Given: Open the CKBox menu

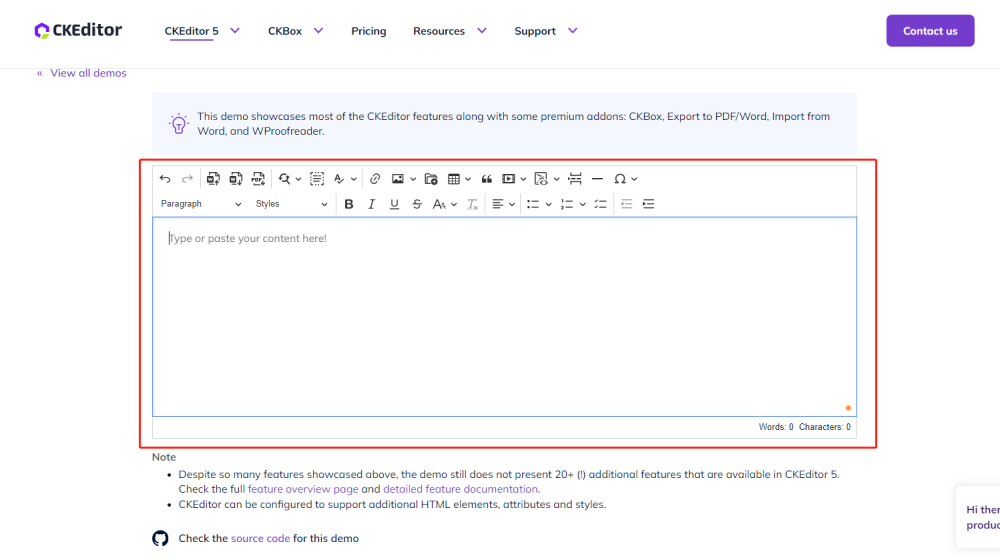Looking at the screenshot, I should pyautogui.click(x=295, y=31).
